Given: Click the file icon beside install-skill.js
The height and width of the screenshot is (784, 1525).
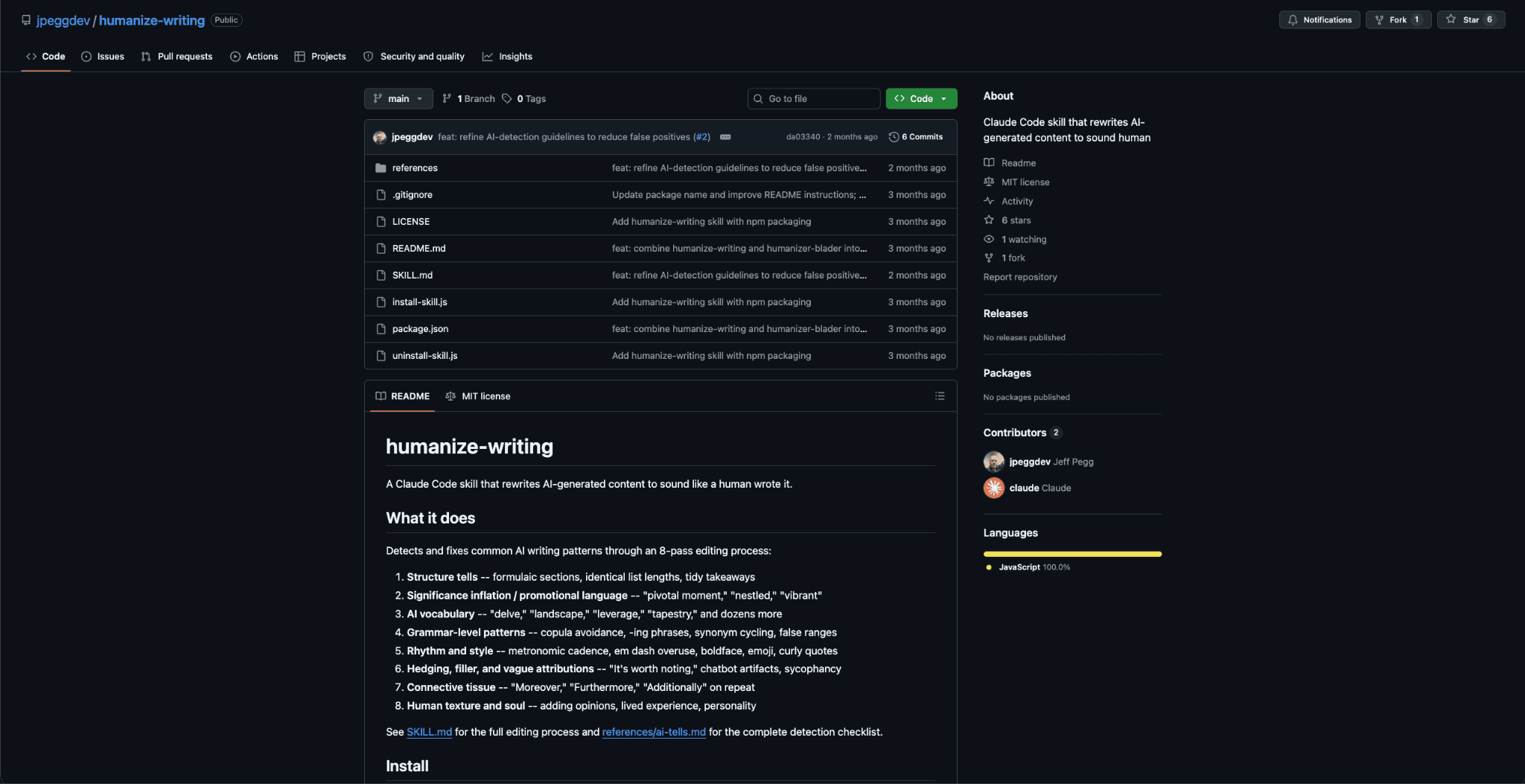Looking at the screenshot, I should [381, 302].
